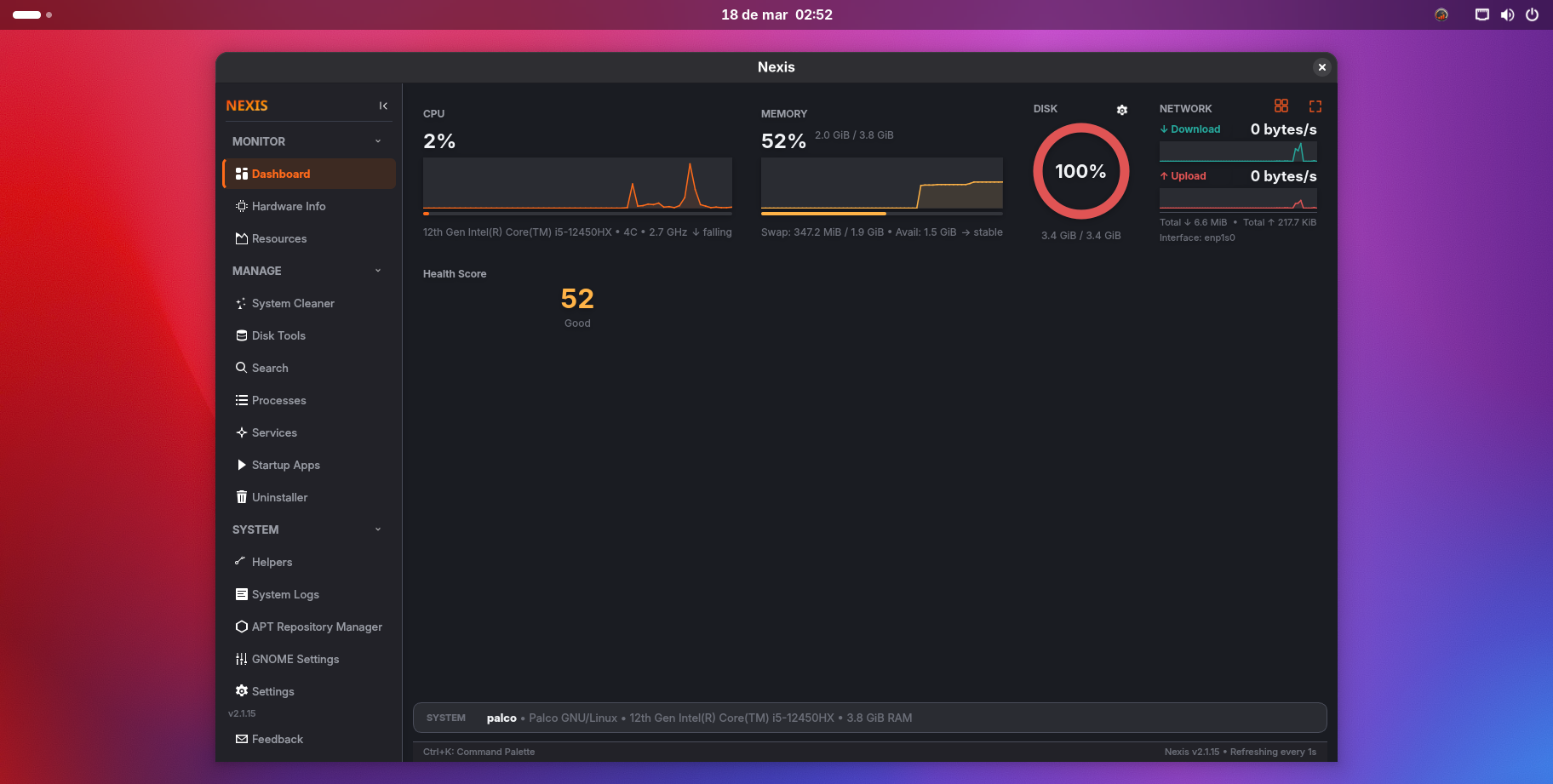Click the dashboard grid layout icon
Image resolution: width=1553 pixels, height=784 pixels.
click(1281, 106)
